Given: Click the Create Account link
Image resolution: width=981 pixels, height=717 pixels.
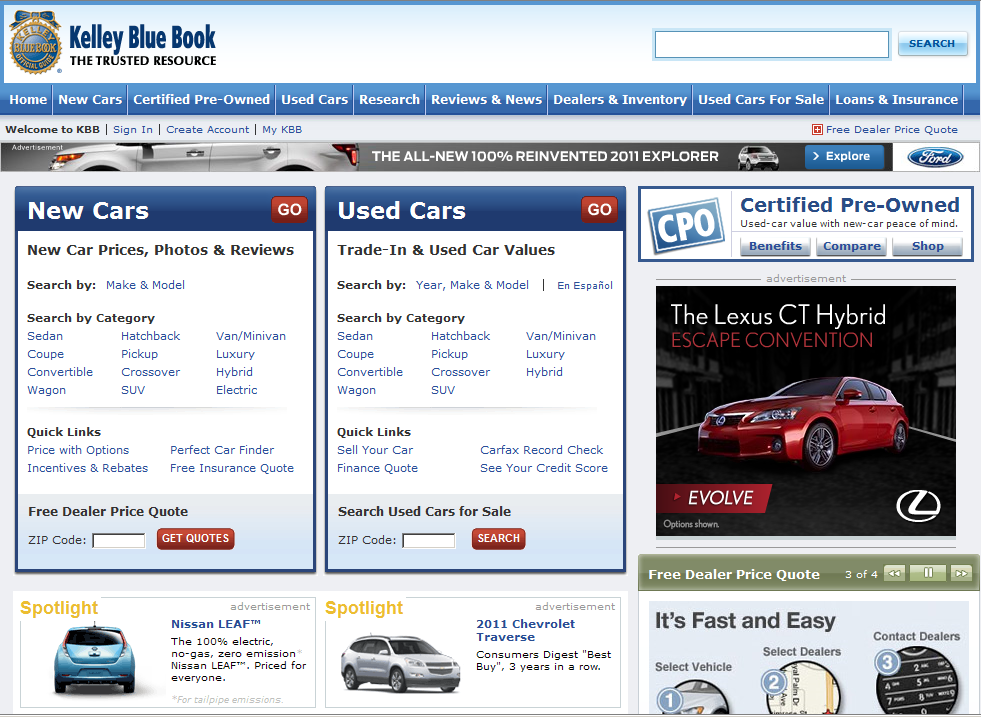Looking at the screenshot, I should click(208, 130).
